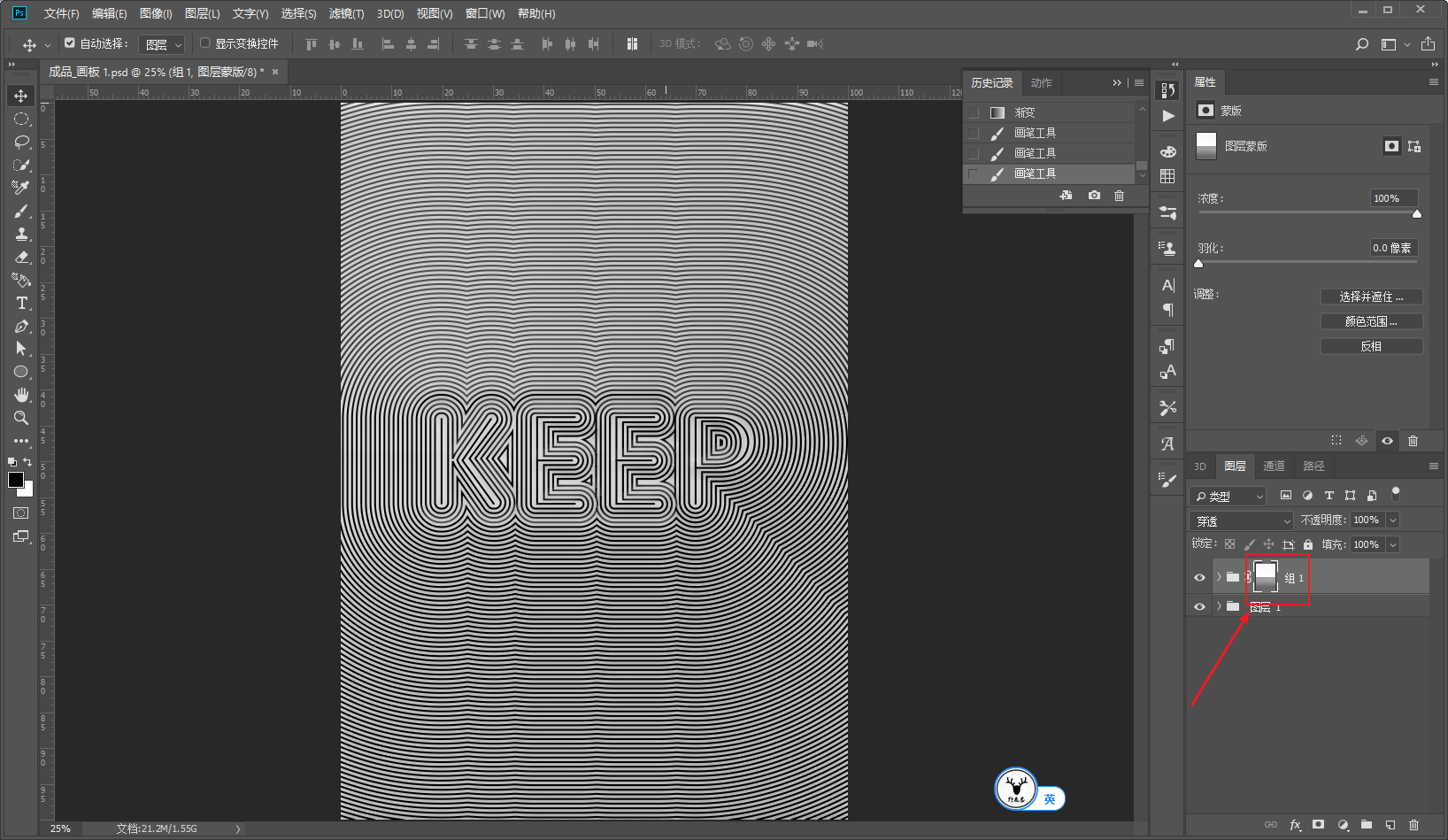Toggle mask visibility in Properties panel
Image resolution: width=1448 pixels, height=840 pixels.
tap(1387, 441)
